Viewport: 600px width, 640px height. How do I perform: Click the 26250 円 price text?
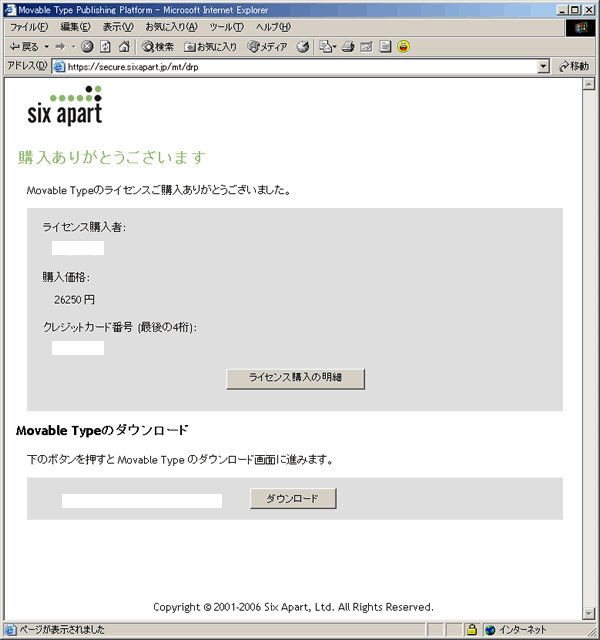point(74,300)
